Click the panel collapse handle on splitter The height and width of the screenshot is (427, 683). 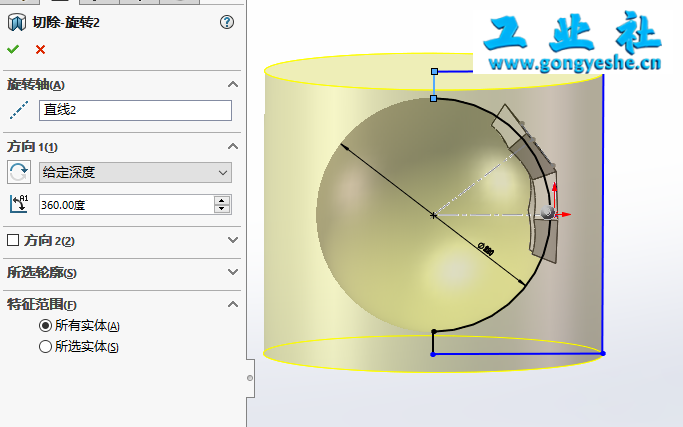[x=250, y=378]
